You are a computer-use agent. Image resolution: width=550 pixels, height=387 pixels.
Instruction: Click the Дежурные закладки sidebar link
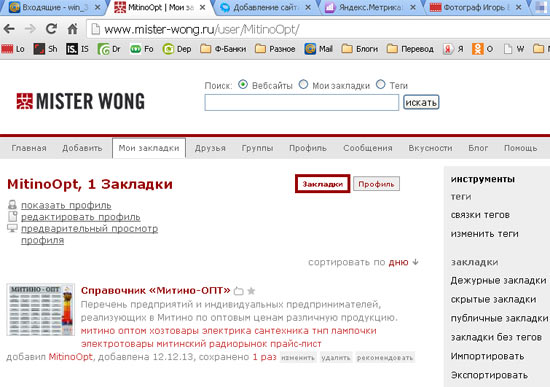point(498,280)
